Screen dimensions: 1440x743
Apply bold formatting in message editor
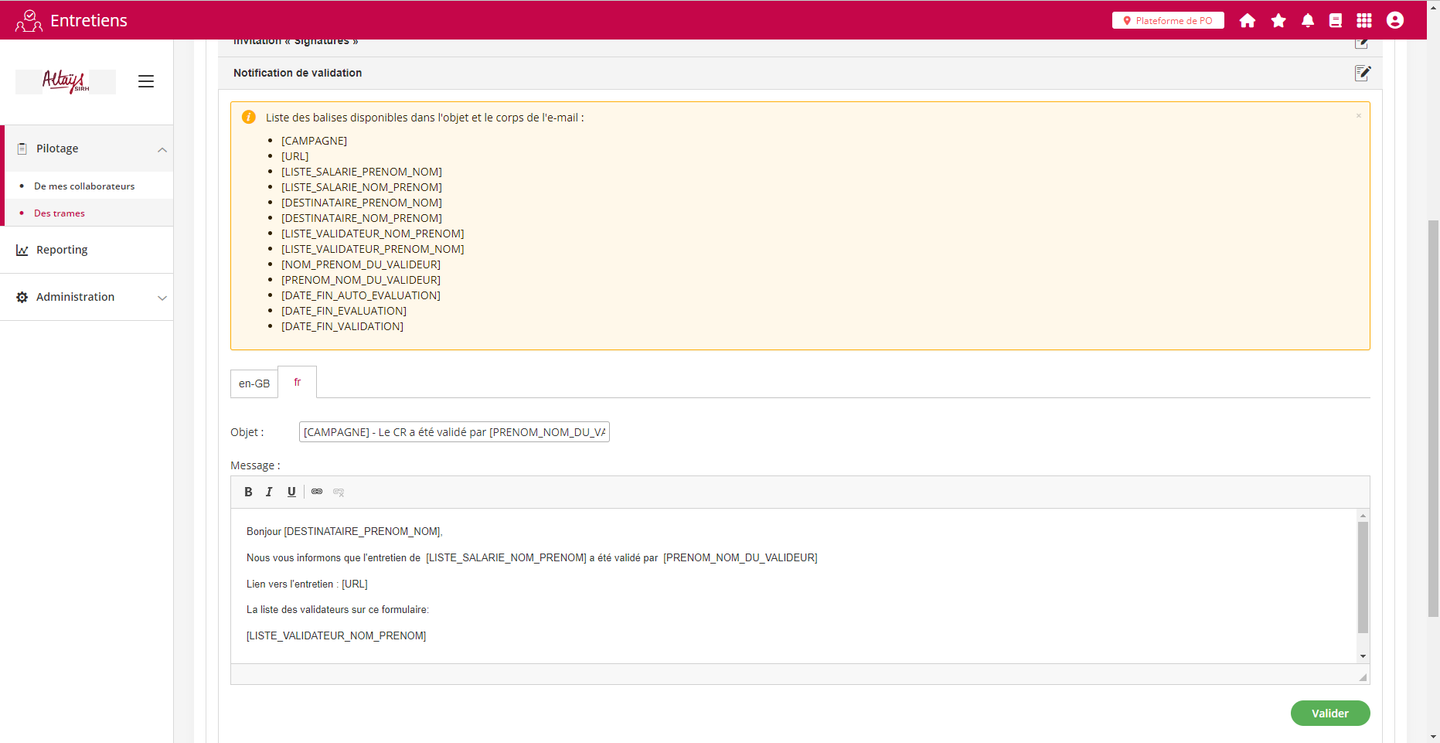coord(249,492)
